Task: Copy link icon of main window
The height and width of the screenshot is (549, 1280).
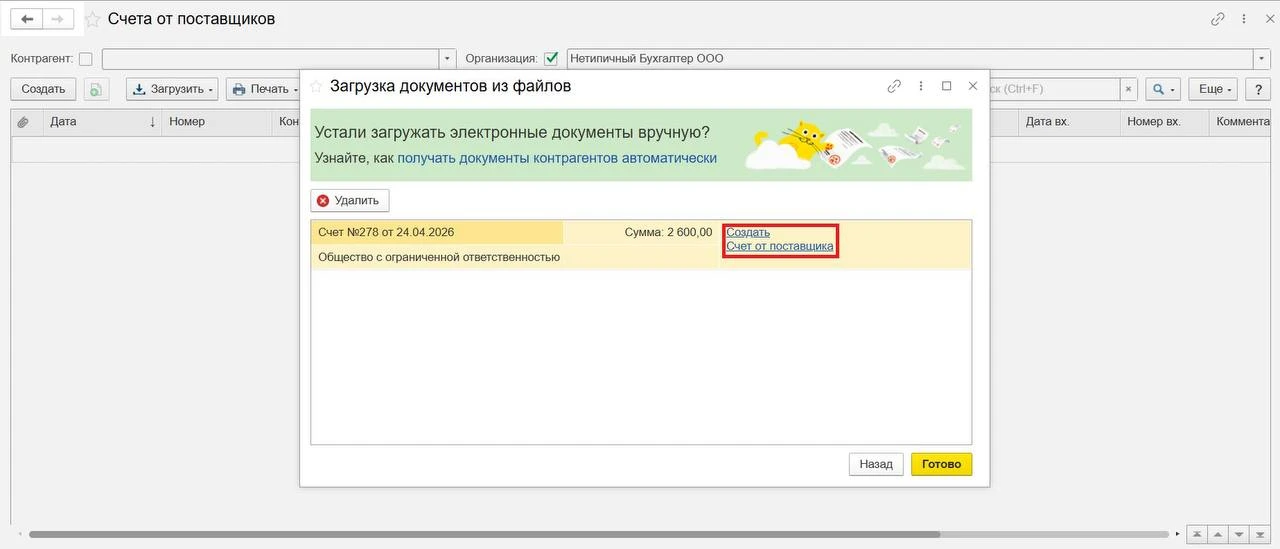Action: 1217,19
